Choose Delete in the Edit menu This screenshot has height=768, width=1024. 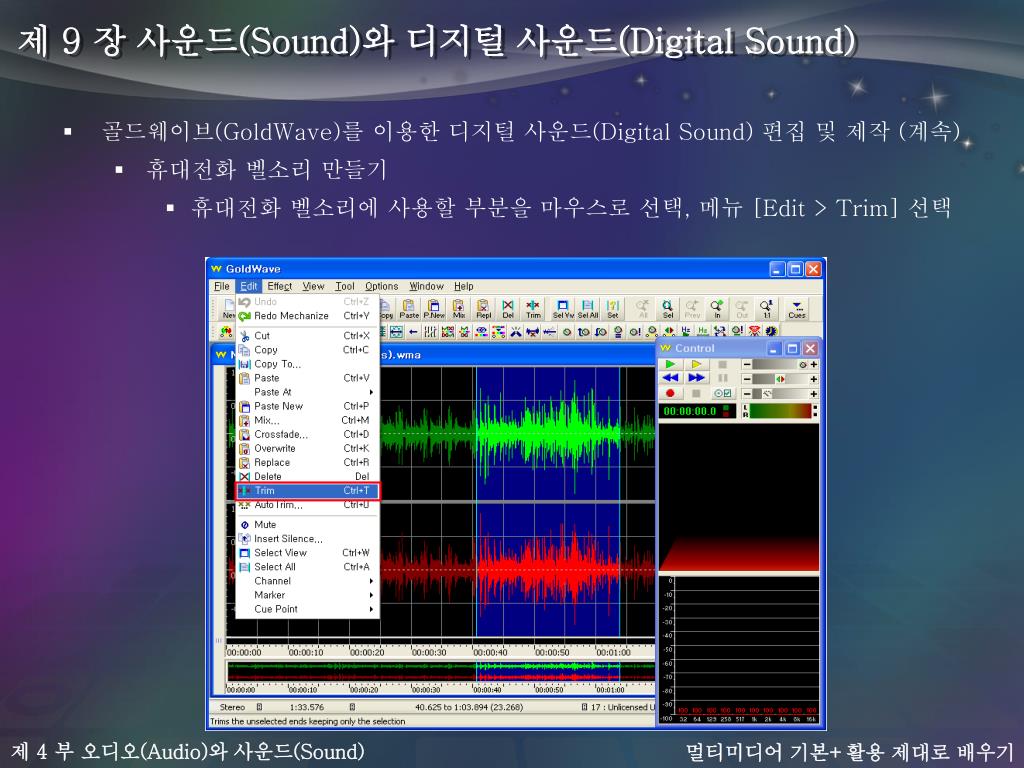point(307,477)
